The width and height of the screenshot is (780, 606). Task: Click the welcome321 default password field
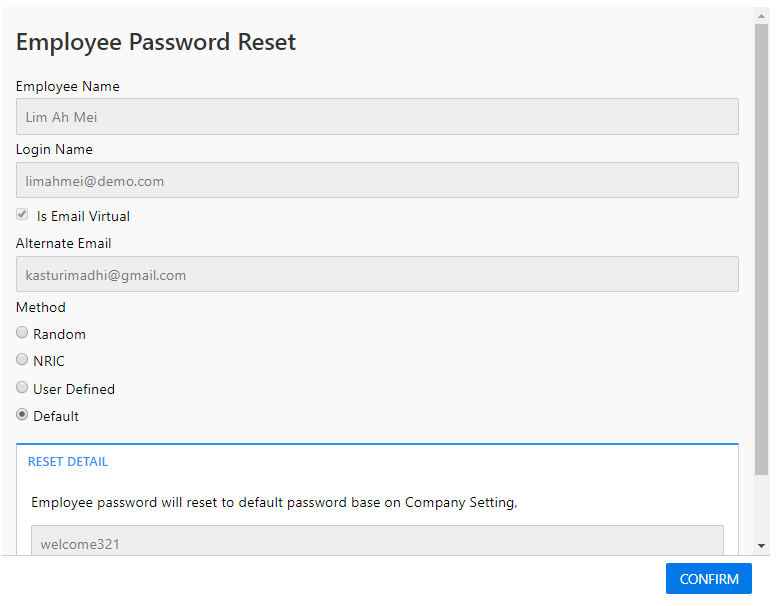pyautogui.click(x=377, y=543)
